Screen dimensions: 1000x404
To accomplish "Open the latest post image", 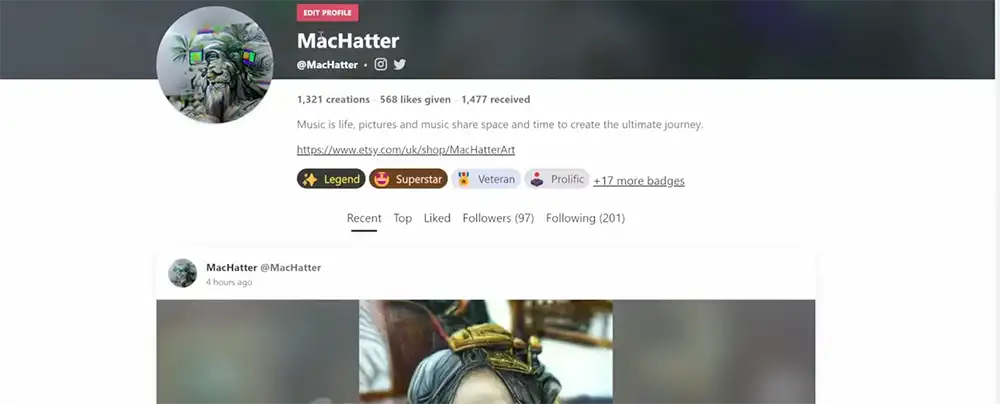I will pos(485,352).
